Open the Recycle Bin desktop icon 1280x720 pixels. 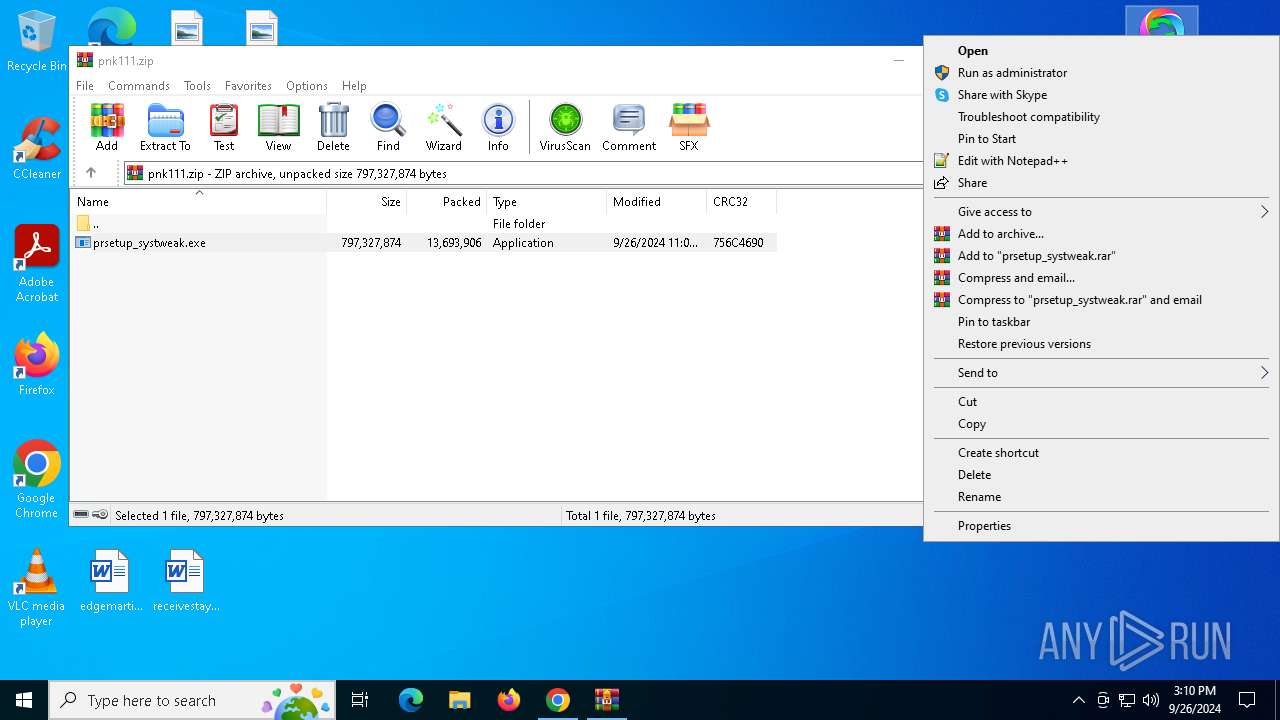click(x=37, y=42)
